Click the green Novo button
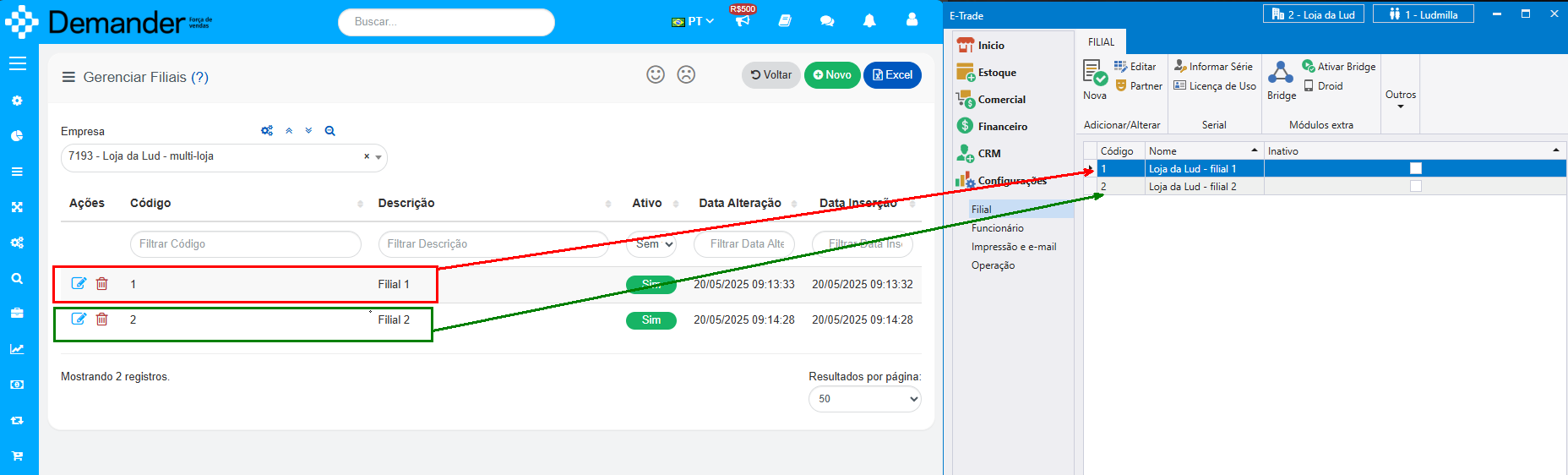The height and width of the screenshot is (475, 1568). [x=832, y=75]
